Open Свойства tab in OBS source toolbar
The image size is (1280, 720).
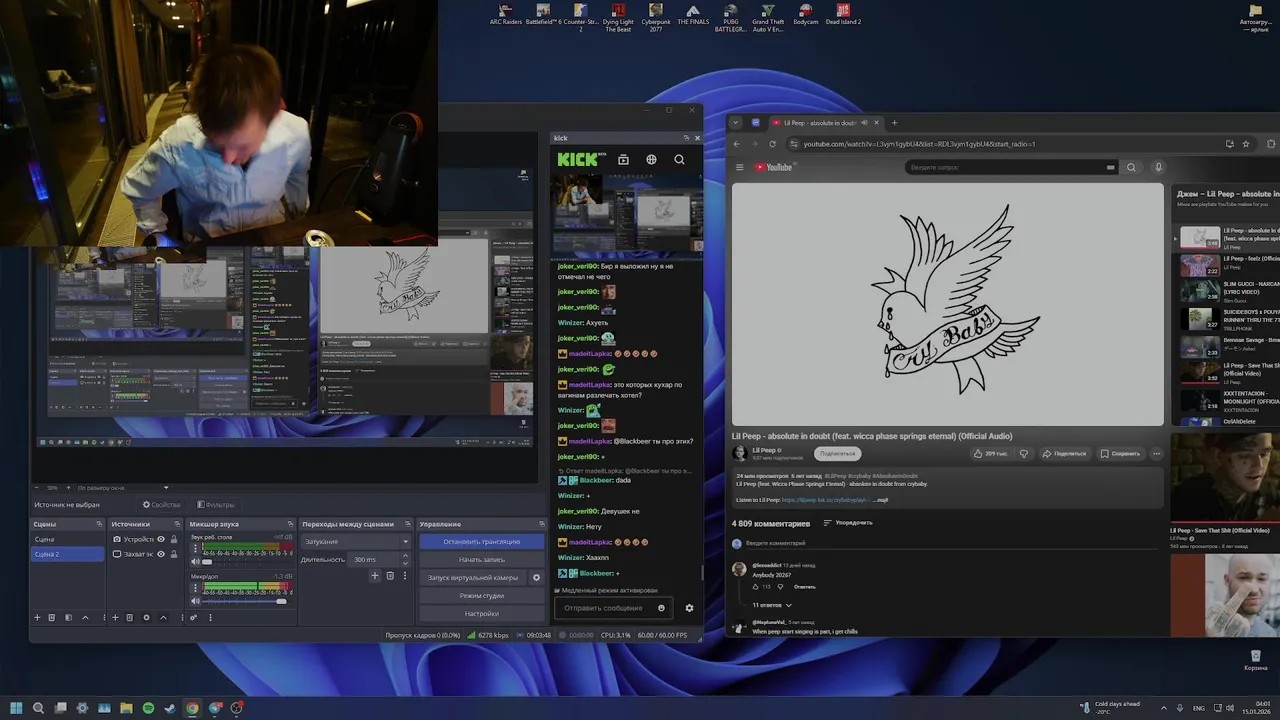point(161,505)
